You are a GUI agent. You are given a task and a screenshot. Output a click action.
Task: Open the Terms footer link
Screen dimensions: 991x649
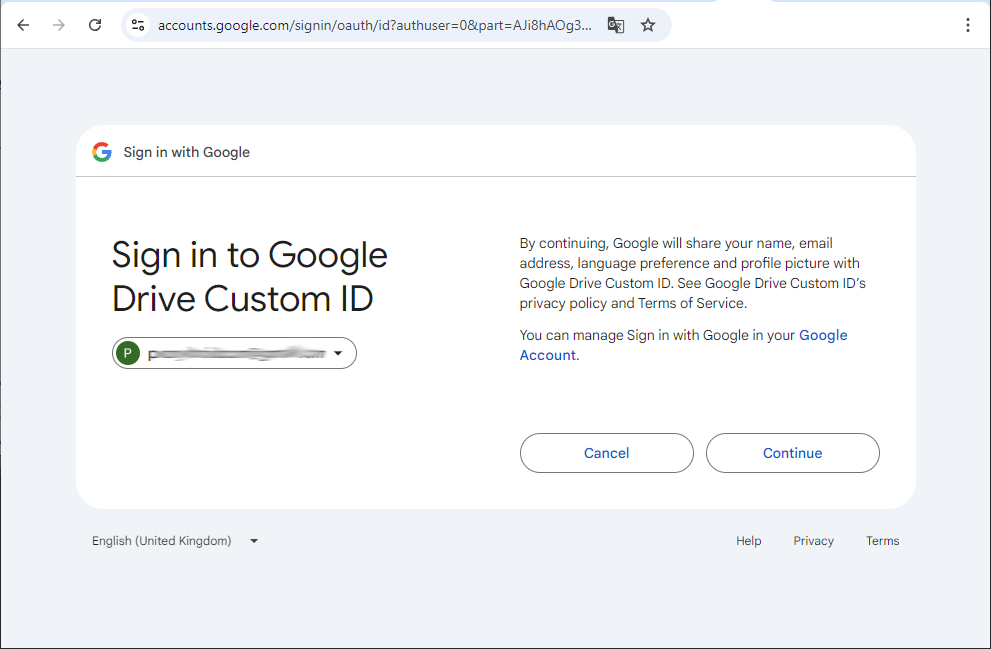882,541
